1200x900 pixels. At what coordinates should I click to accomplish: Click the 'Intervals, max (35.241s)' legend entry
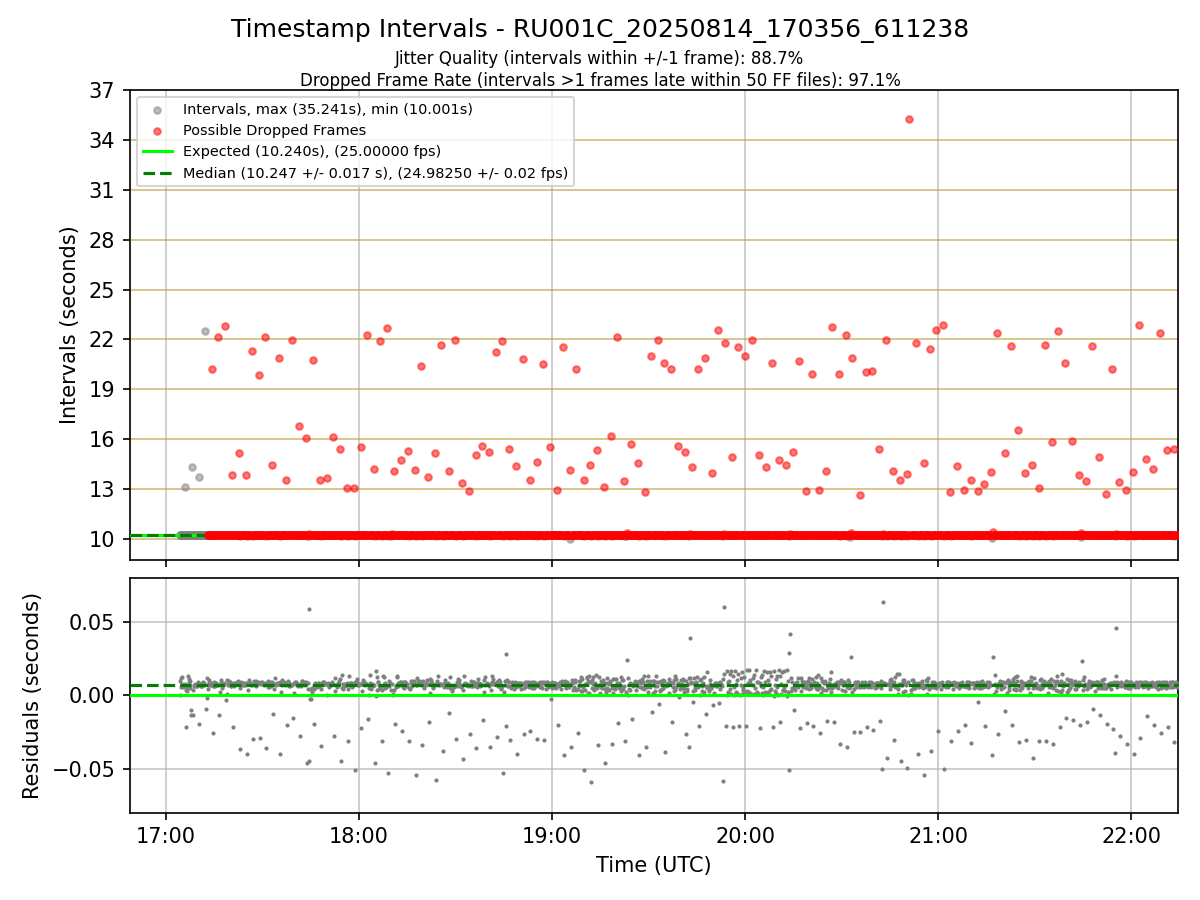point(327,109)
